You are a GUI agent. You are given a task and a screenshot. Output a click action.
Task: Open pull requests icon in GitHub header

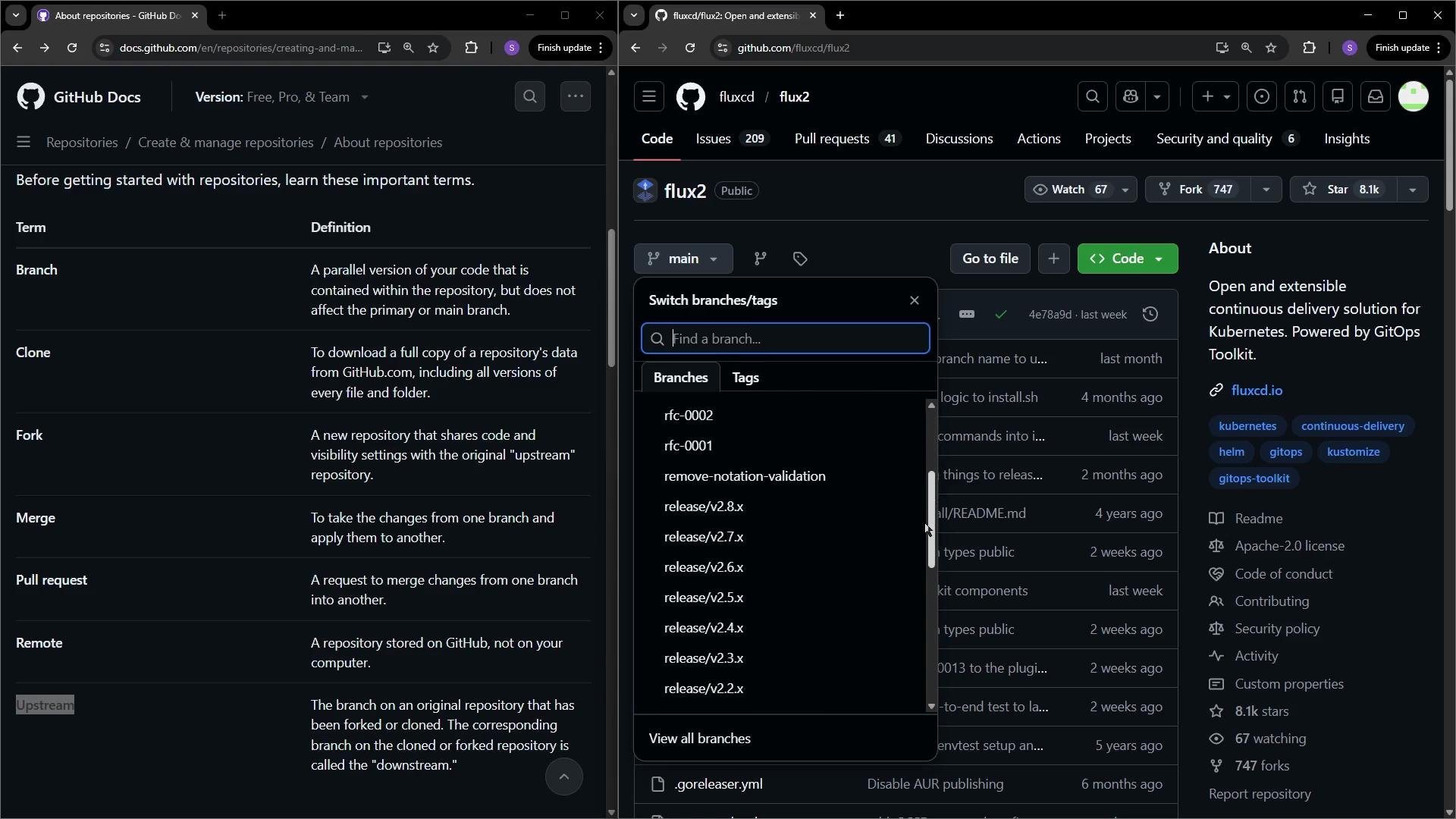click(1299, 96)
